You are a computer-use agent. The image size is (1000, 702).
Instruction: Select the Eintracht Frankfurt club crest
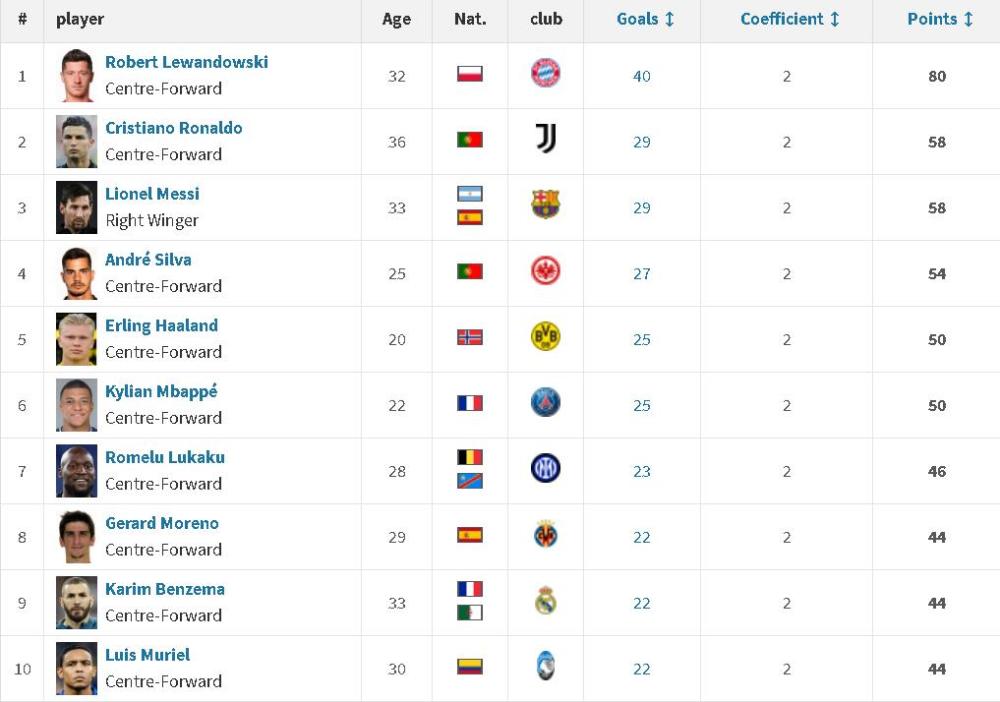click(545, 270)
